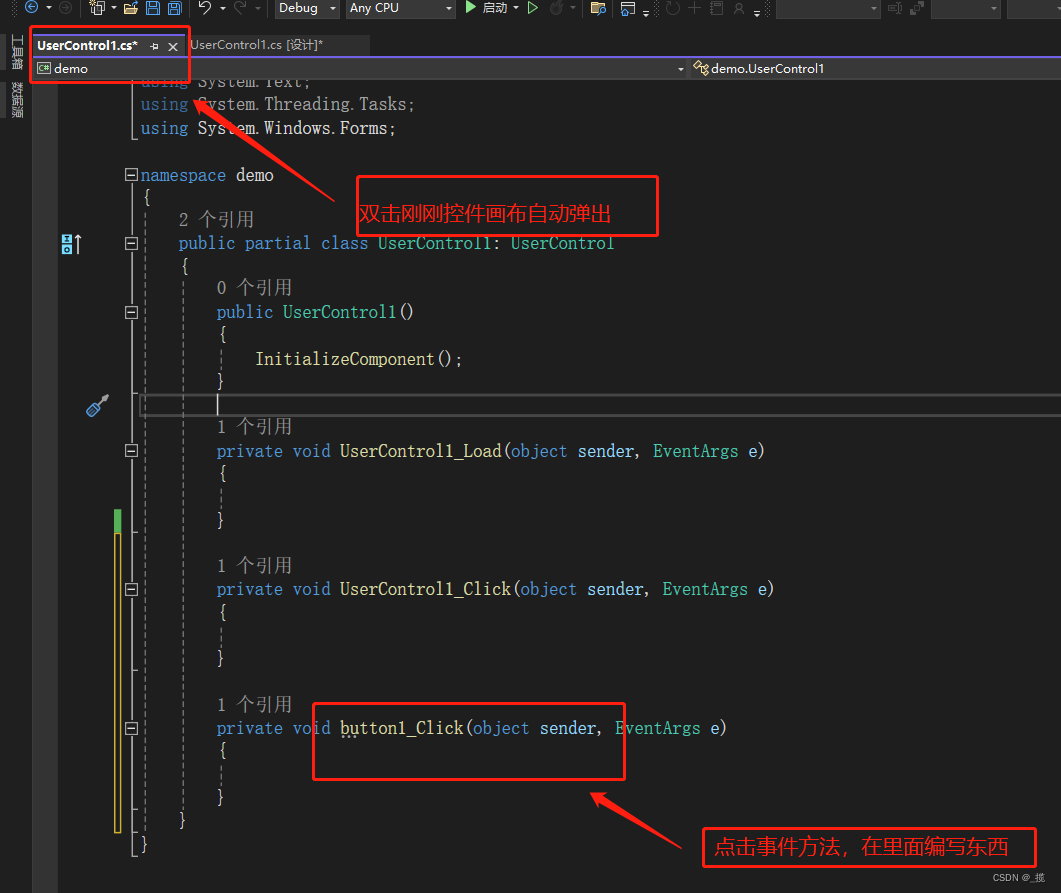Image resolution: width=1061 pixels, height=893 pixels.
Task: Open Quick Actions via the screwdriver margin icon
Action: click(96, 406)
